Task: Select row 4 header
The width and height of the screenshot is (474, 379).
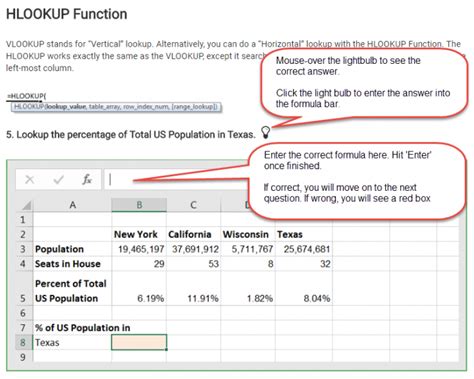Action: coord(23,264)
